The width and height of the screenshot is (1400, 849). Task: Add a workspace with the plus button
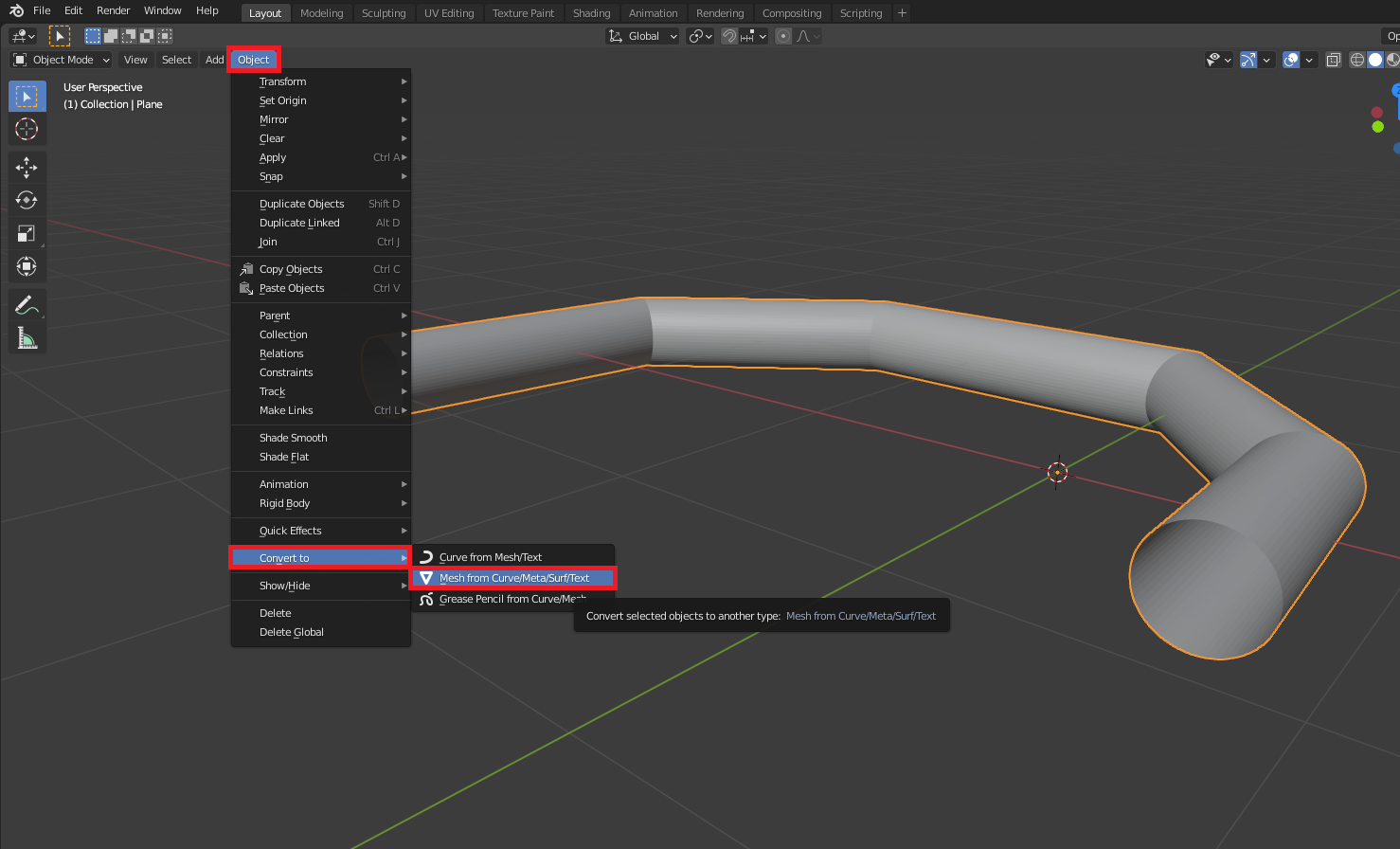pyautogui.click(x=902, y=13)
